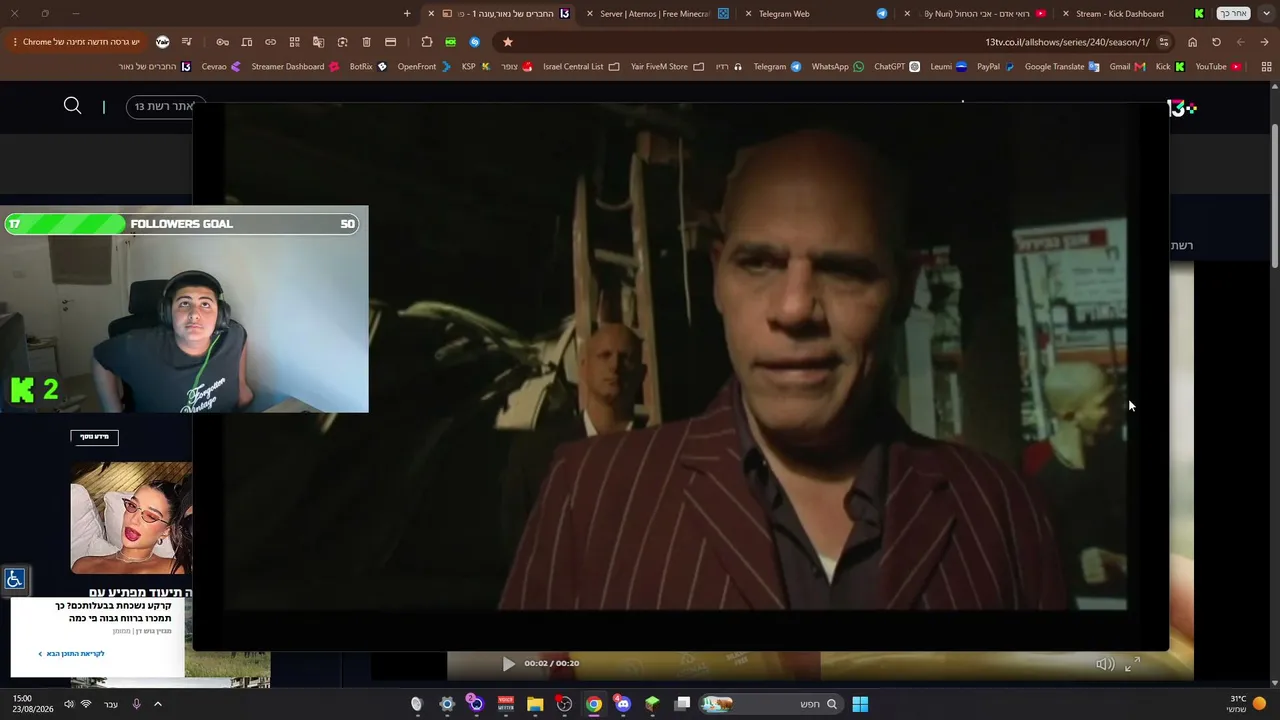
Task: Open the woman with sunglasses article thumbnail
Action: pyautogui.click(x=131, y=518)
